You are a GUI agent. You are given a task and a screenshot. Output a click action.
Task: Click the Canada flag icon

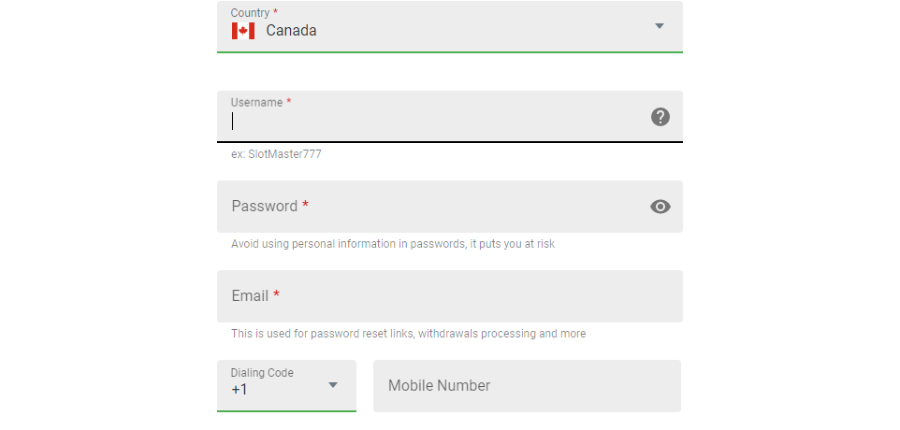[243, 30]
